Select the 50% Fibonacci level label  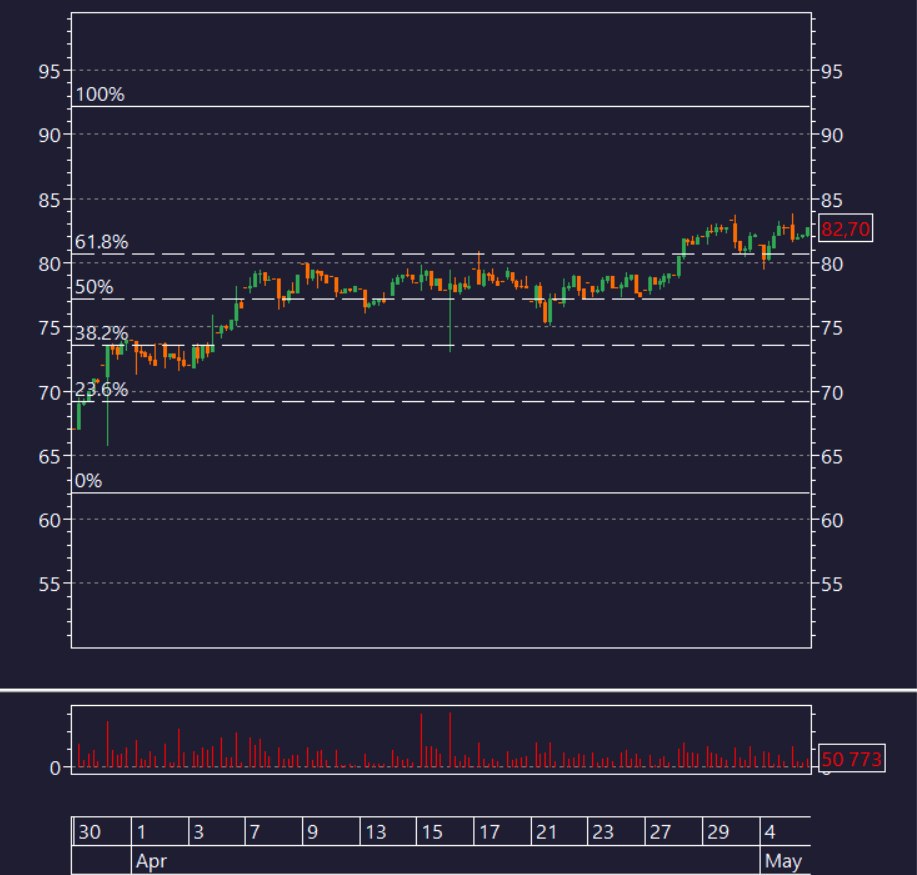pyautogui.click(x=94, y=287)
